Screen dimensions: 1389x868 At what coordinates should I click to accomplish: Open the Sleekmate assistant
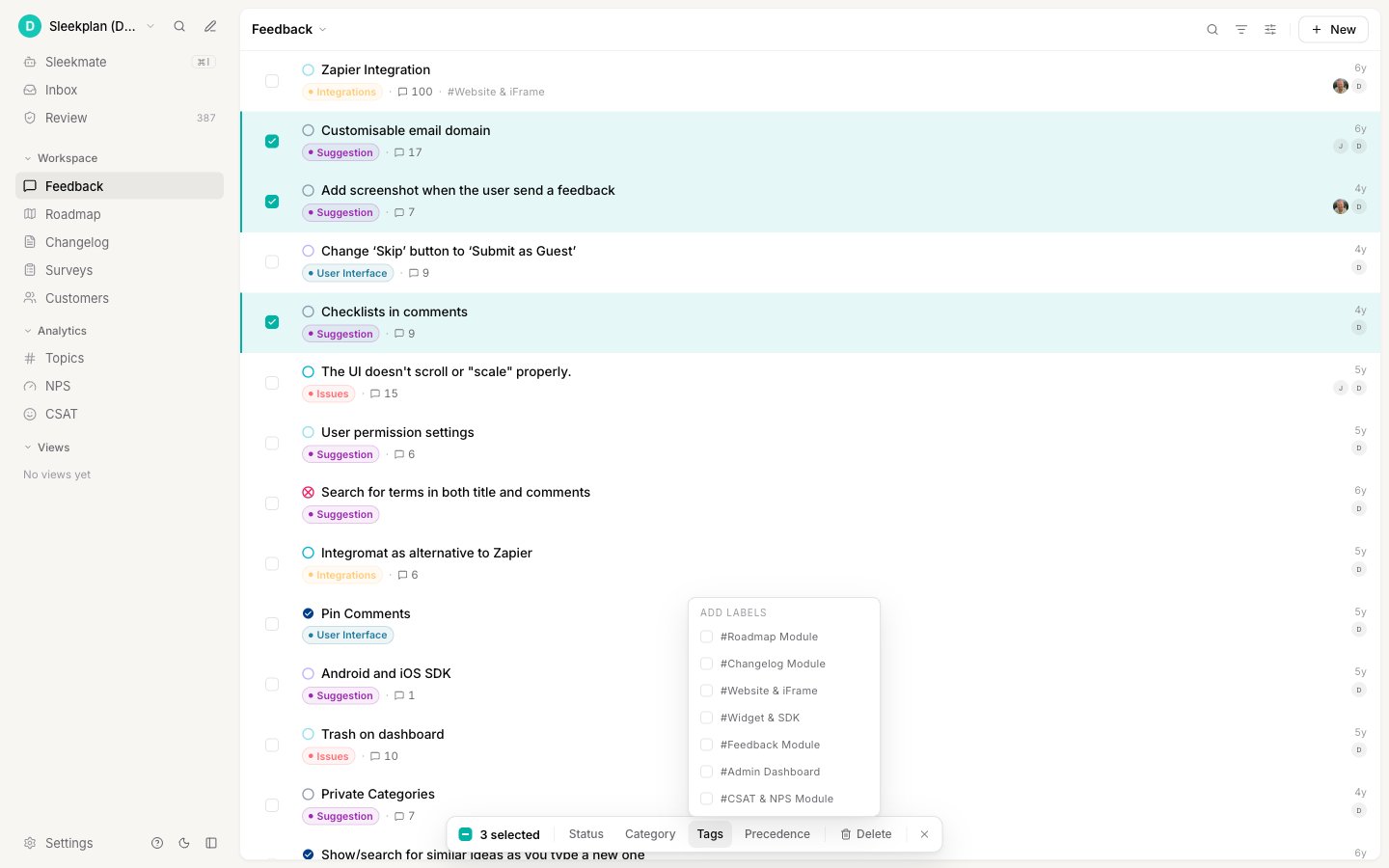(x=120, y=62)
